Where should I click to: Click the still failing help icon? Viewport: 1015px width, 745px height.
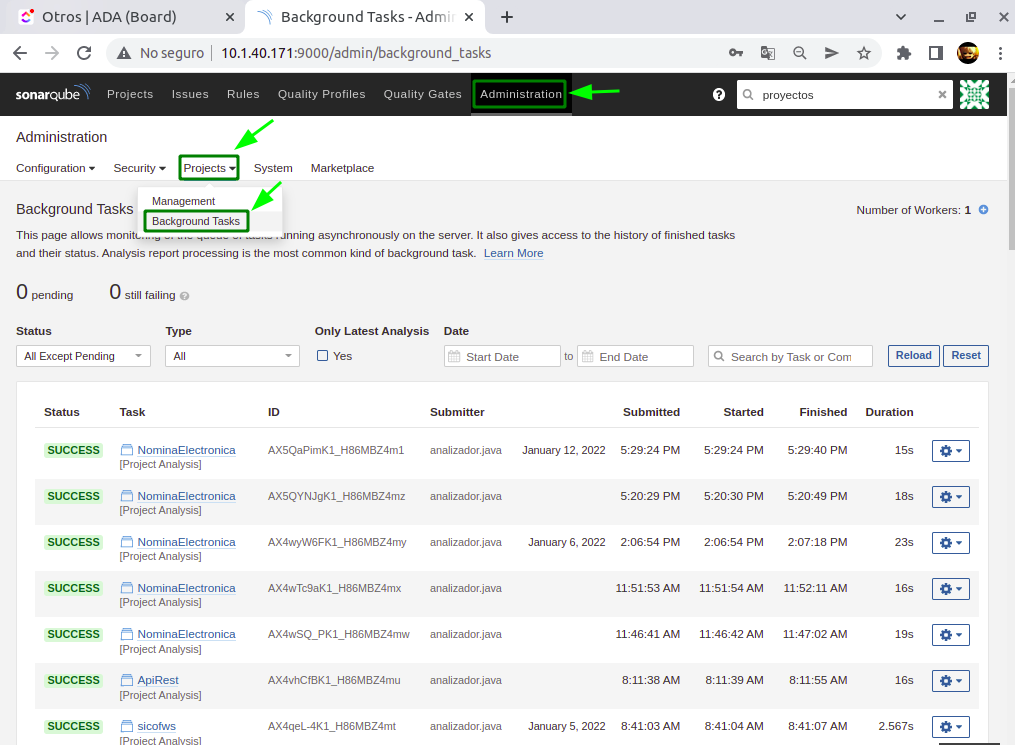point(185,296)
